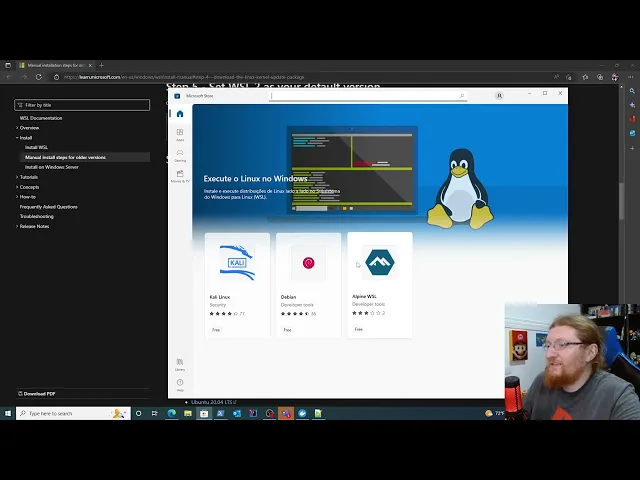Click the Edge address bar URL
The image size is (640, 480).
(x=184, y=77)
